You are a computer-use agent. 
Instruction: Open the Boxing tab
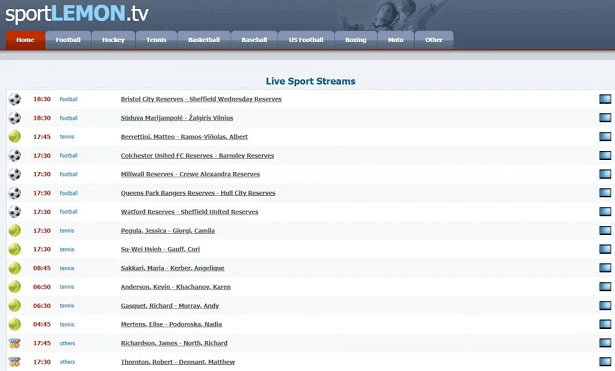pos(356,40)
